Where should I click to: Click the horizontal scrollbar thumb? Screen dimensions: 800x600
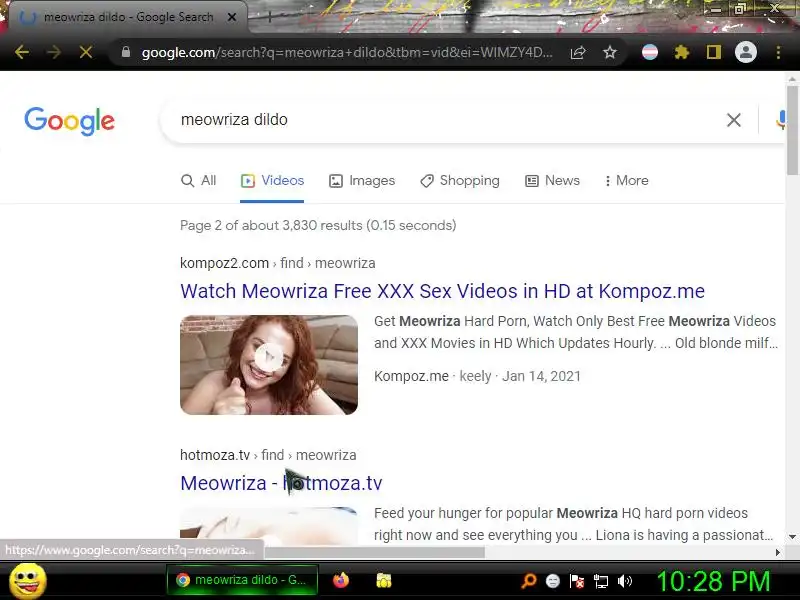click(x=374, y=552)
